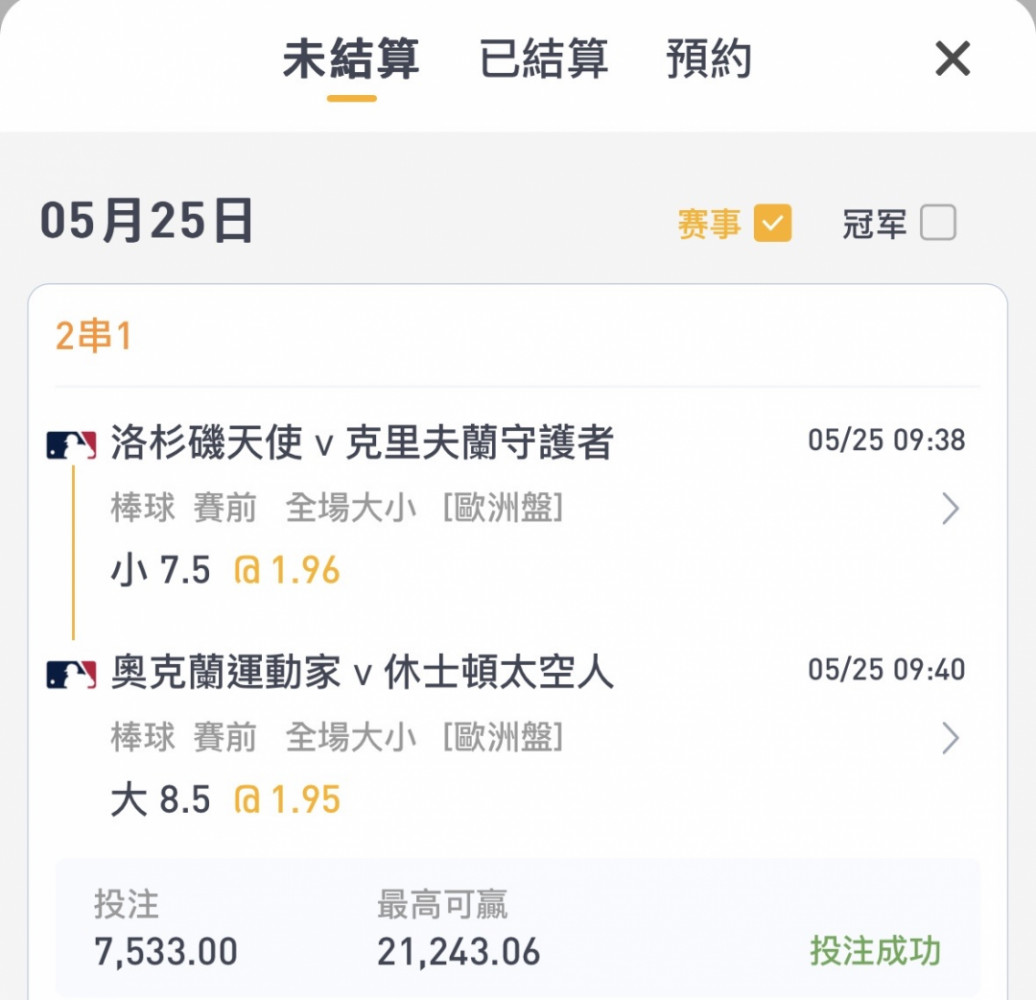Uncheck the 賽事 checkbox
This screenshot has height=1000, width=1036.
[772, 223]
